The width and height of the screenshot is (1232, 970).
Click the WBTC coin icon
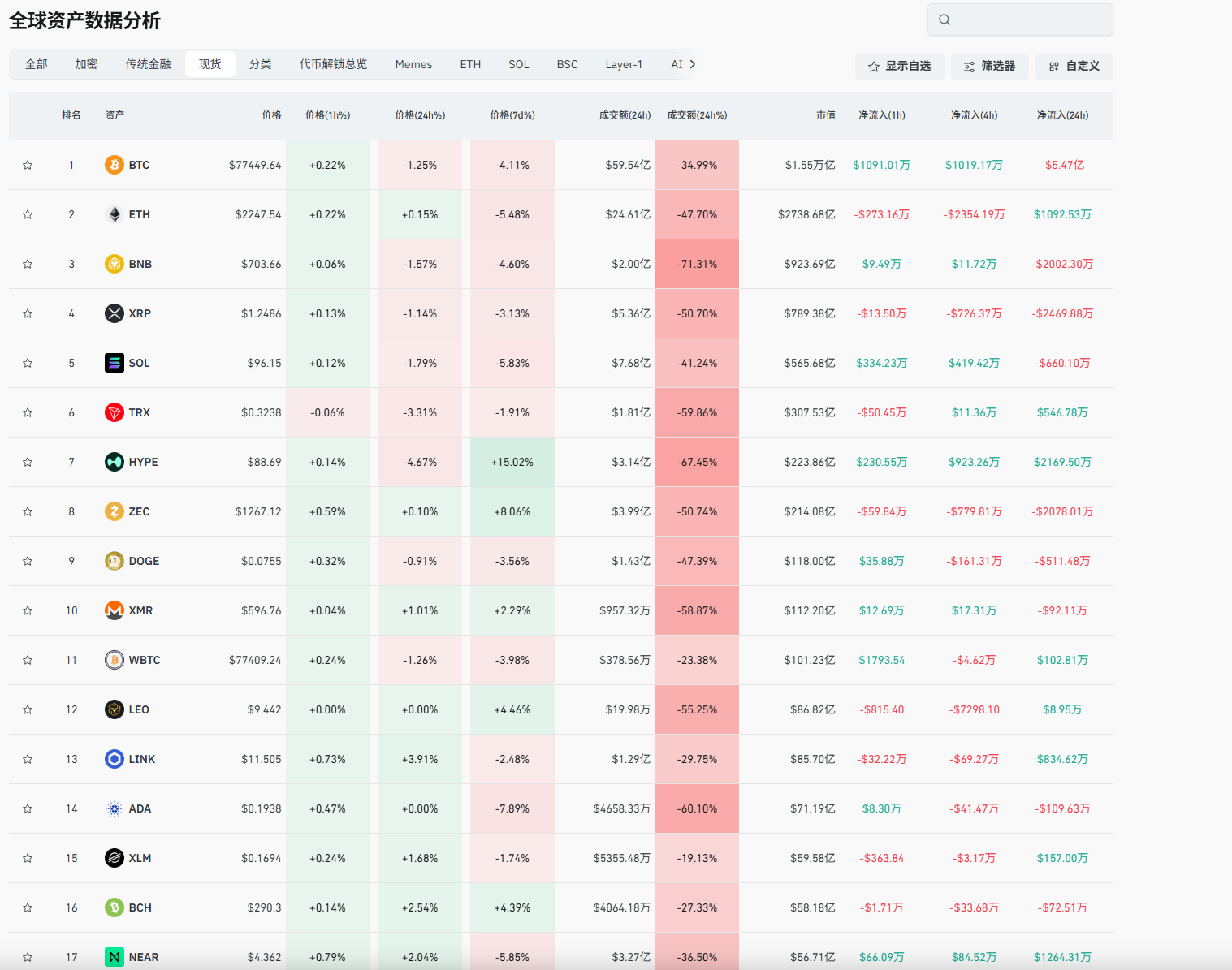pos(115,660)
